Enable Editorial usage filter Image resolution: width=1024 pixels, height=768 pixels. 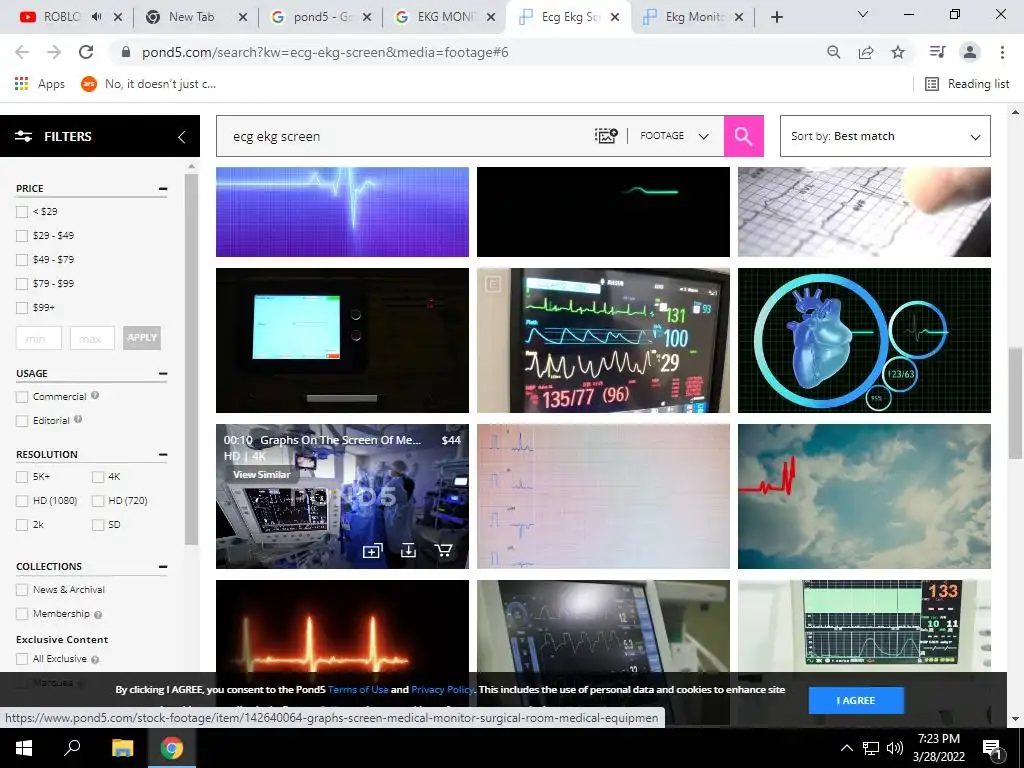coord(22,421)
